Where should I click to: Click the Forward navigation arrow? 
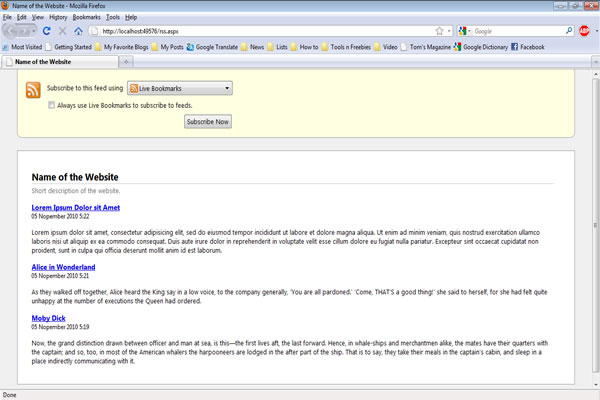click(24, 31)
